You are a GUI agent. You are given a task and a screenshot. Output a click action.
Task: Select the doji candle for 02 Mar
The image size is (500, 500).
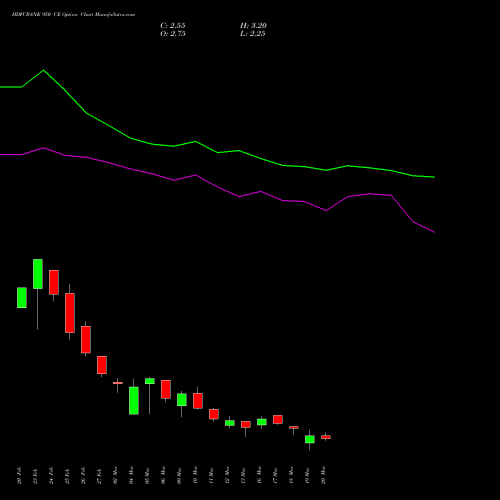point(118,383)
